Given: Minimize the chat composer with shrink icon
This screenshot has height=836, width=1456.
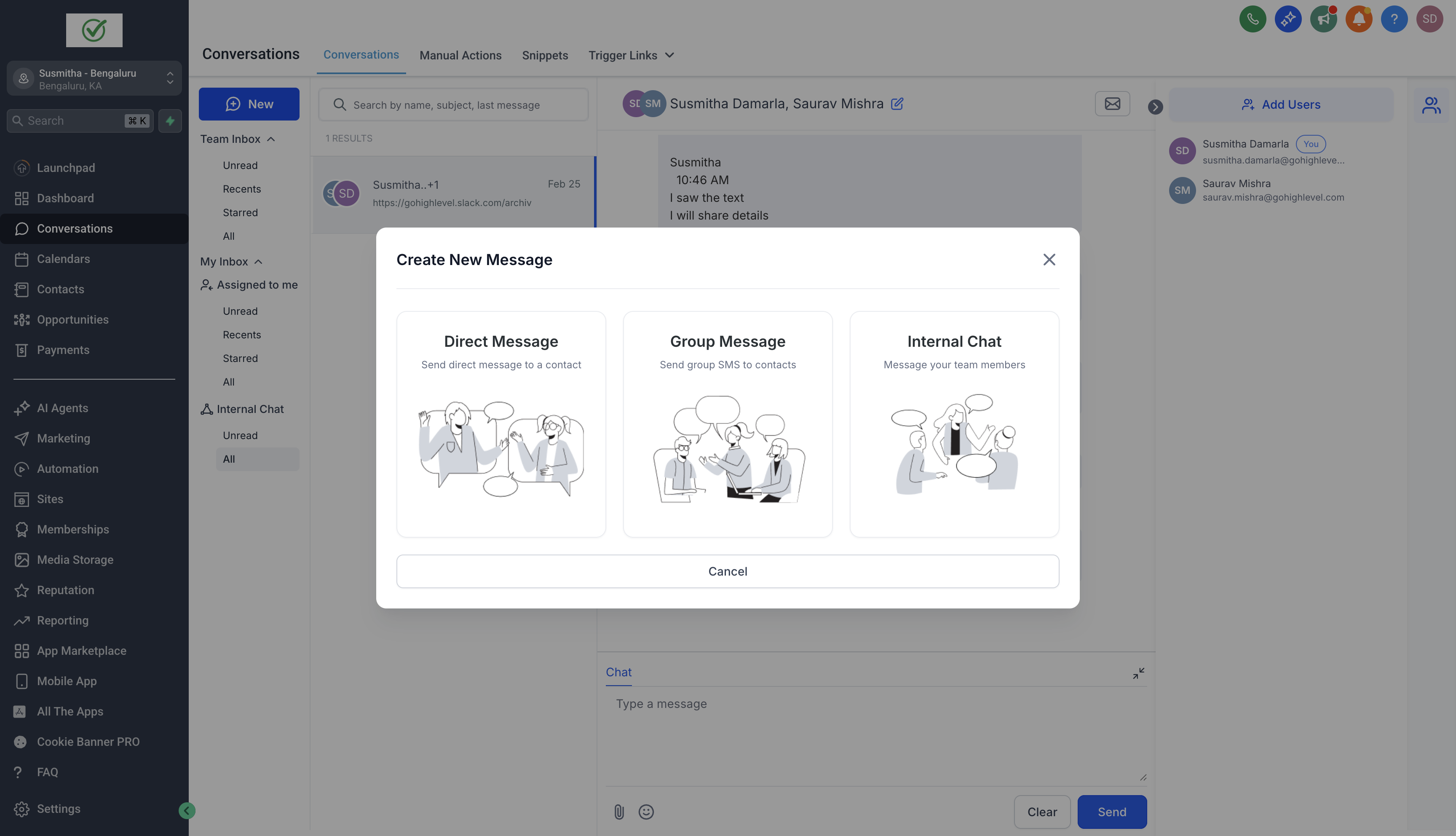Looking at the screenshot, I should 1139,673.
